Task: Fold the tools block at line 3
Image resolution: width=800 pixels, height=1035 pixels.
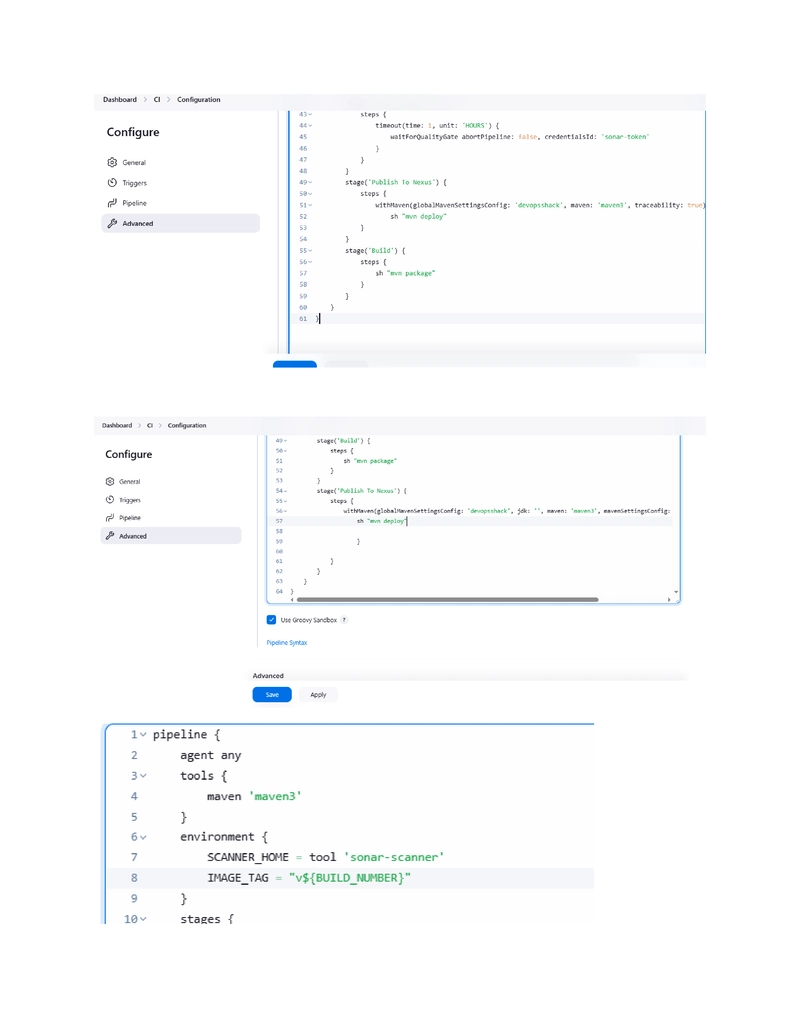Action: (143, 776)
